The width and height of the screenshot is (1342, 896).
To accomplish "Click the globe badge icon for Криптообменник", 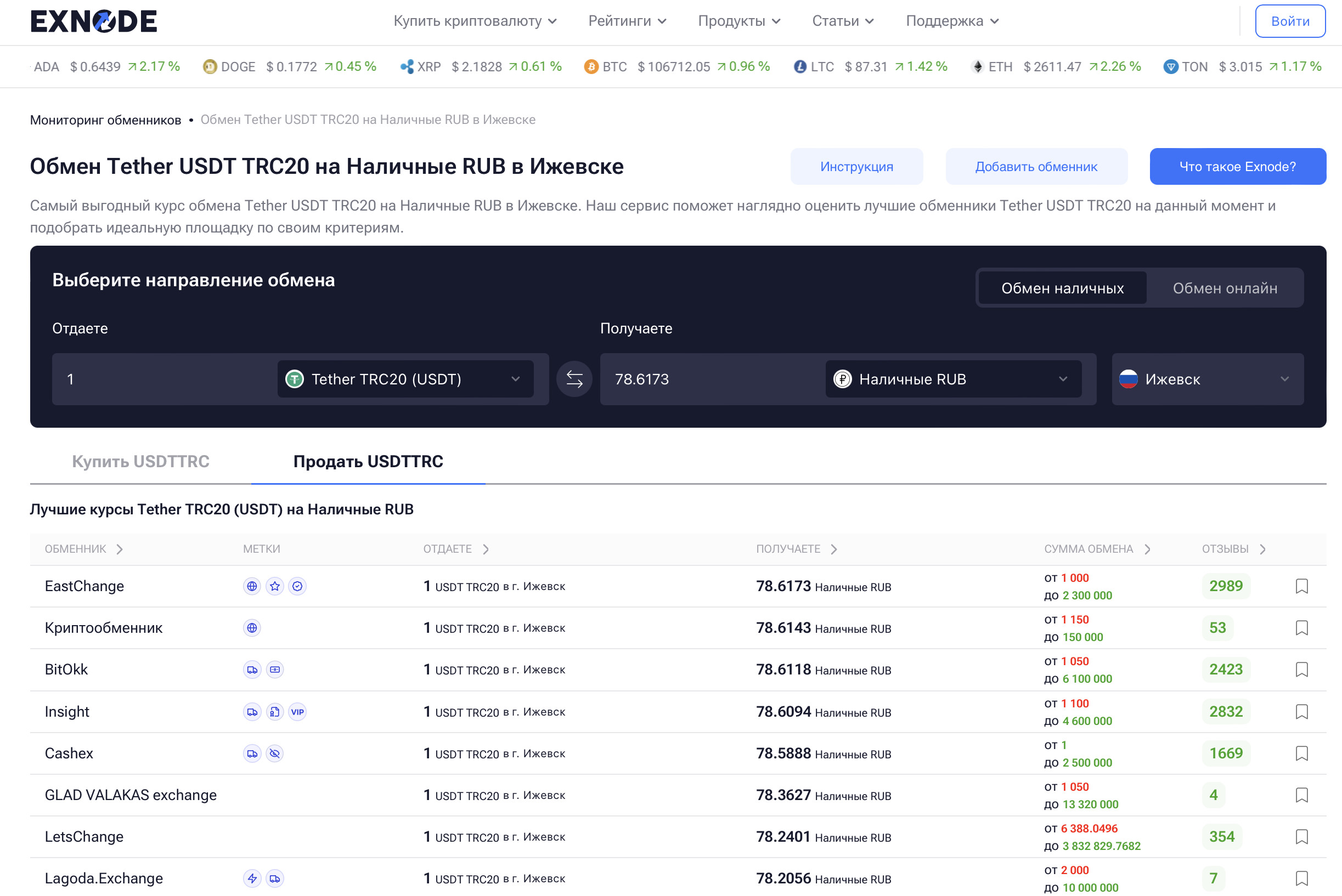I will (x=252, y=628).
